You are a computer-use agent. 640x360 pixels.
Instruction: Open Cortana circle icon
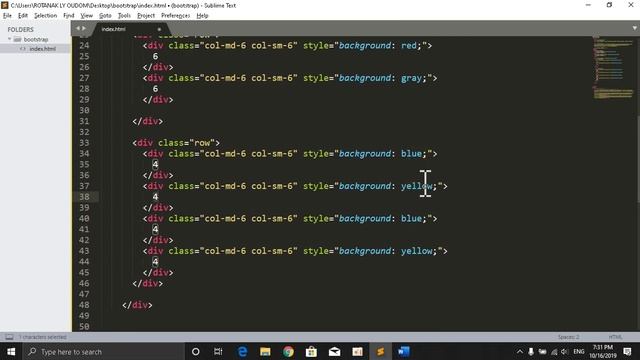[196, 351]
